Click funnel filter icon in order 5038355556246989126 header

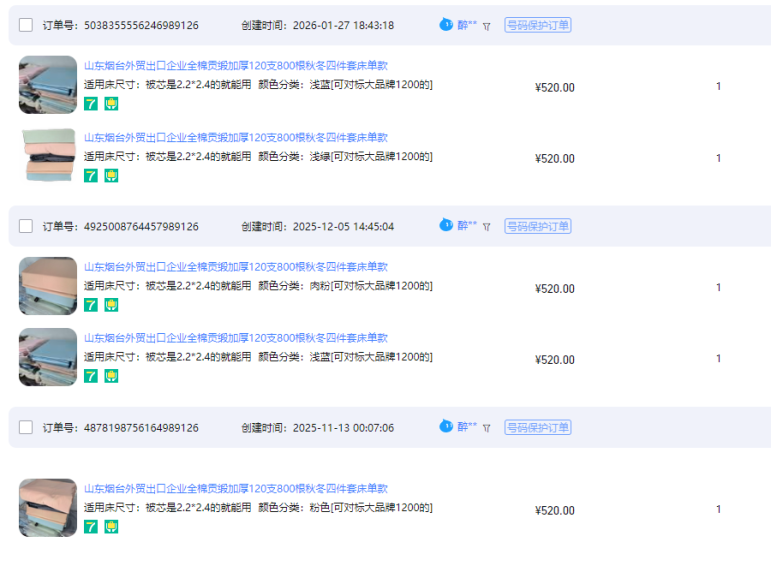tap(487, 26)
